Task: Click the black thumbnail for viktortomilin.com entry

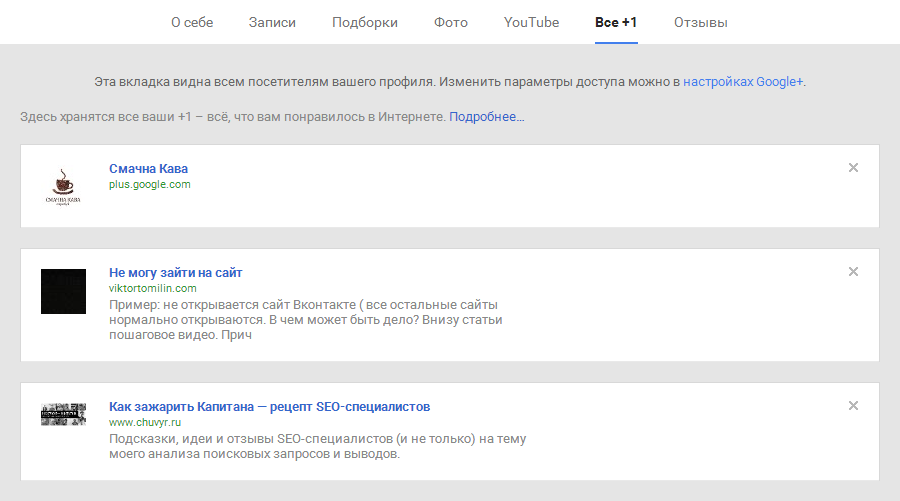Action: pyautogui.click(x=63, y=291)
